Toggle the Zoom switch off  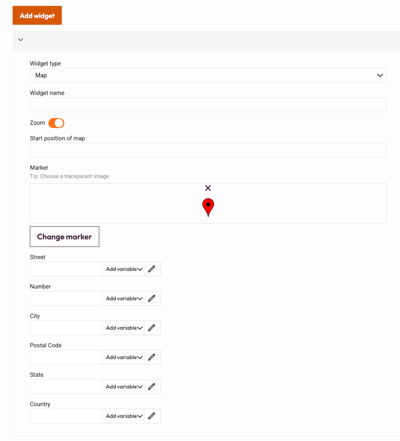click(x=56, y=123)
